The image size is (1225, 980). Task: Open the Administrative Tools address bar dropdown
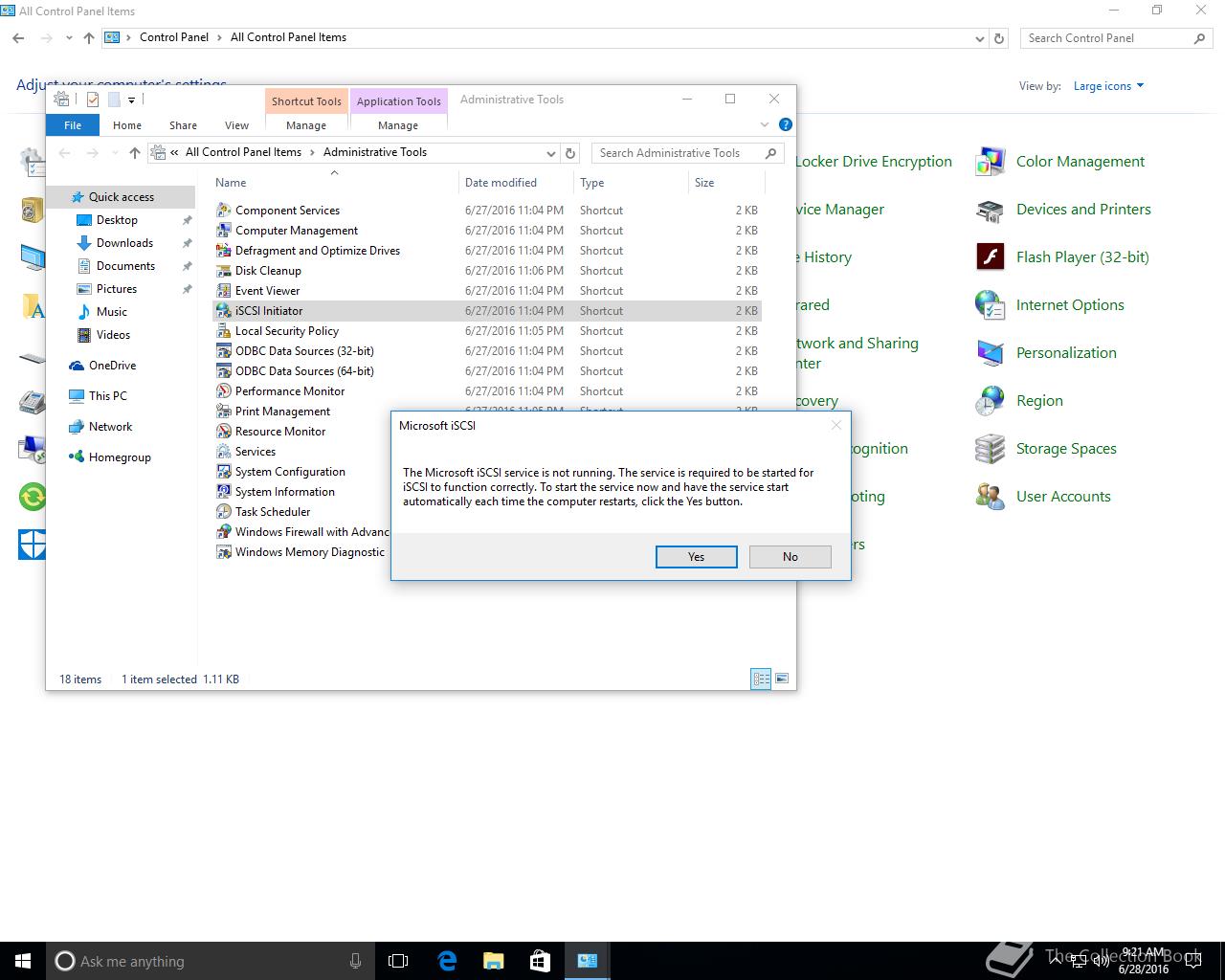tap(551, 153)
